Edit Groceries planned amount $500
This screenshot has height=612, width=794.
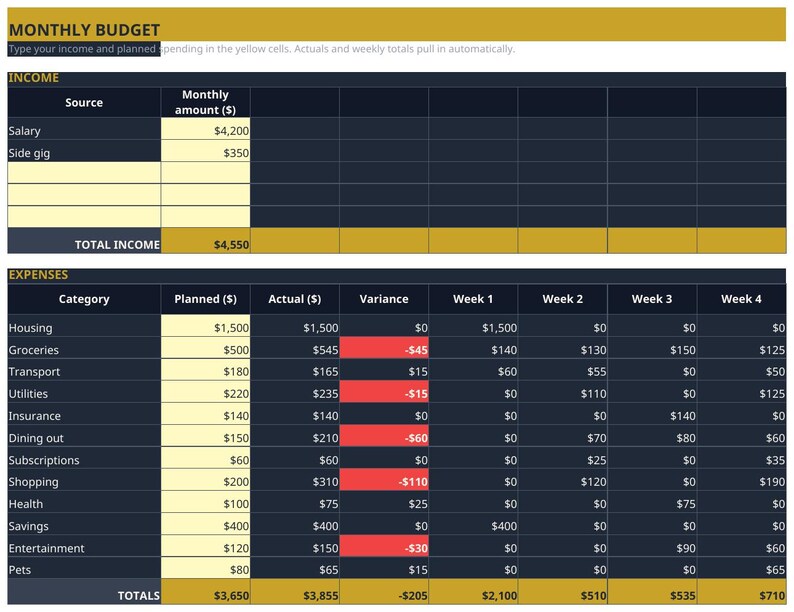coord(206,348)
